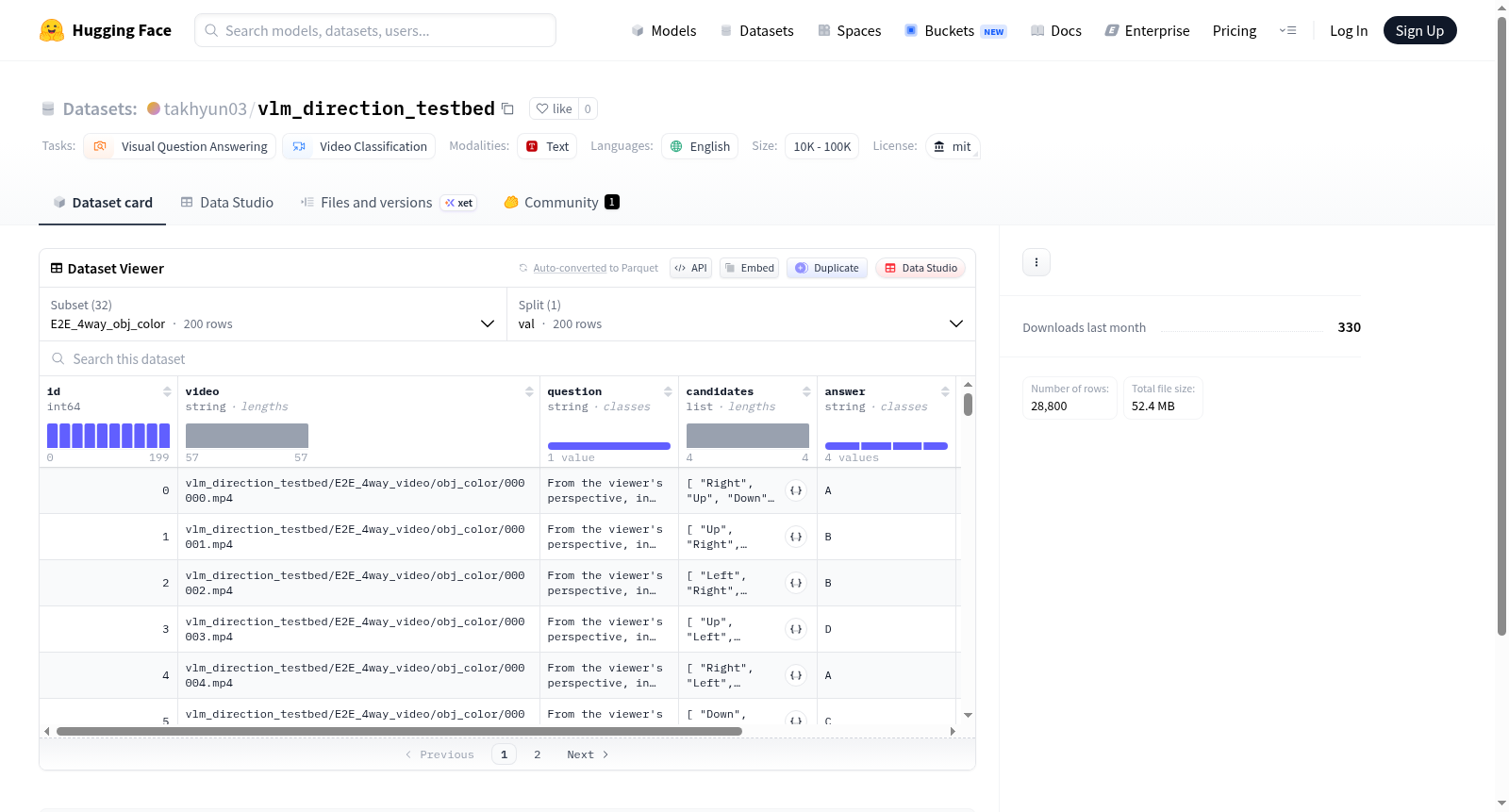Open the Community tab
Image resolution: width=1509 pixels, height=812 pixels.
coord(561,203)
